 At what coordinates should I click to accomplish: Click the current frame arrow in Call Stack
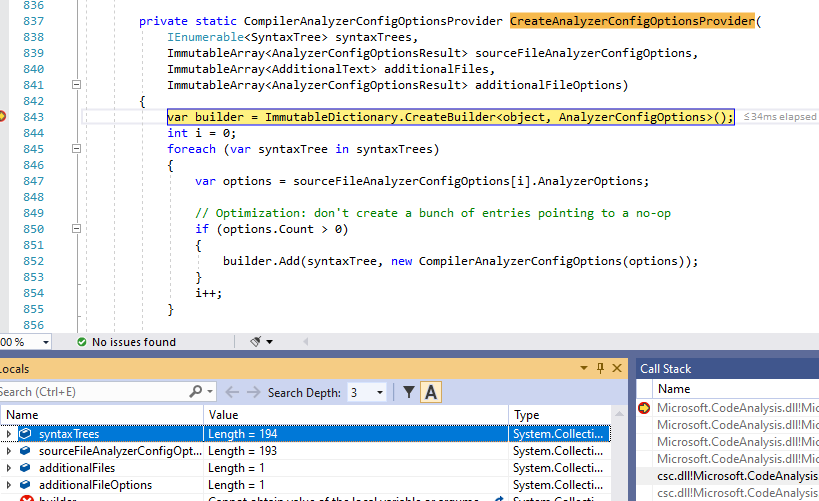[x=644, y=407]
